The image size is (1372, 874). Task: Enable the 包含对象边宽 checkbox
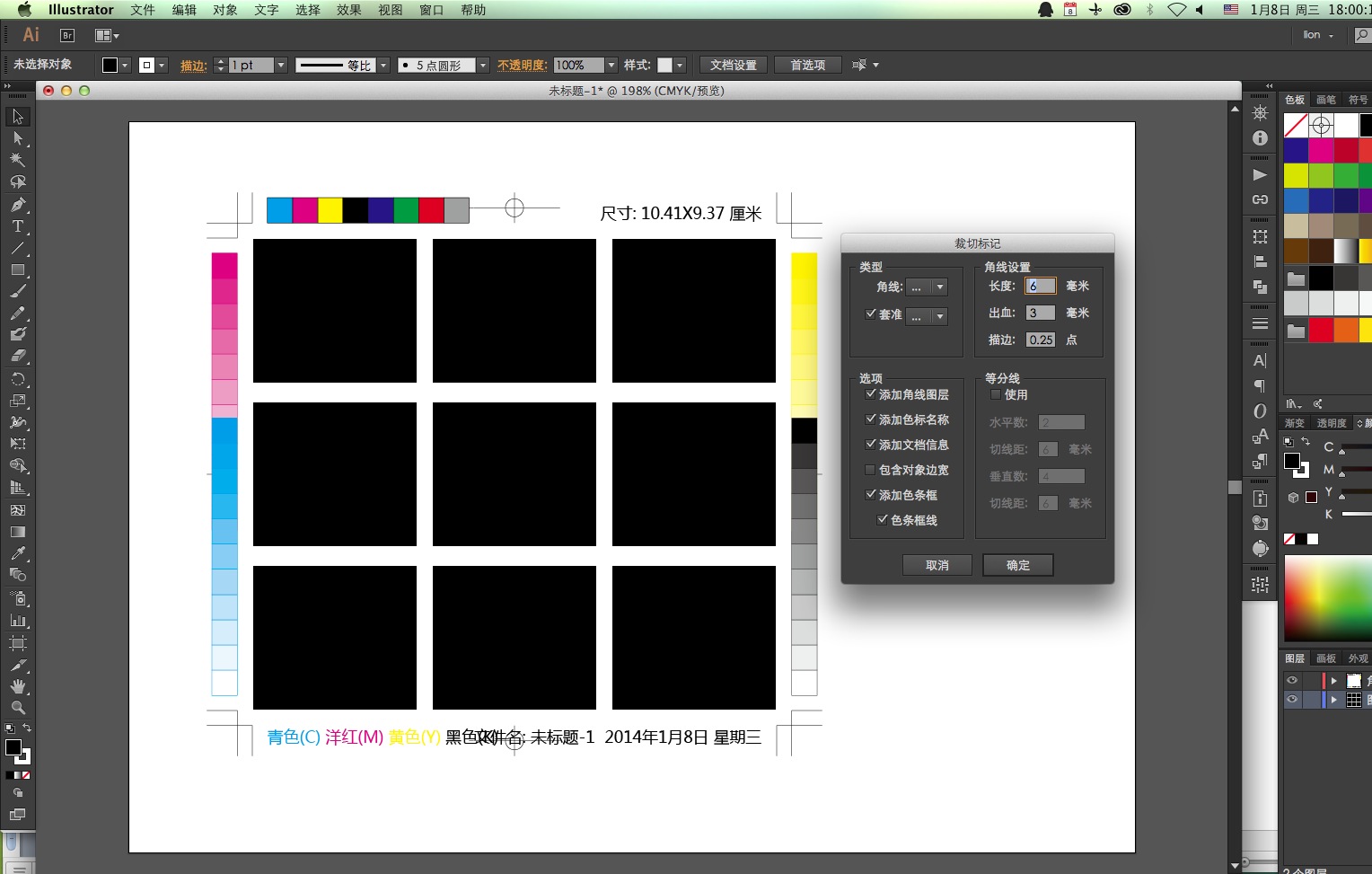pyautogui.click(x=870, y=470)
